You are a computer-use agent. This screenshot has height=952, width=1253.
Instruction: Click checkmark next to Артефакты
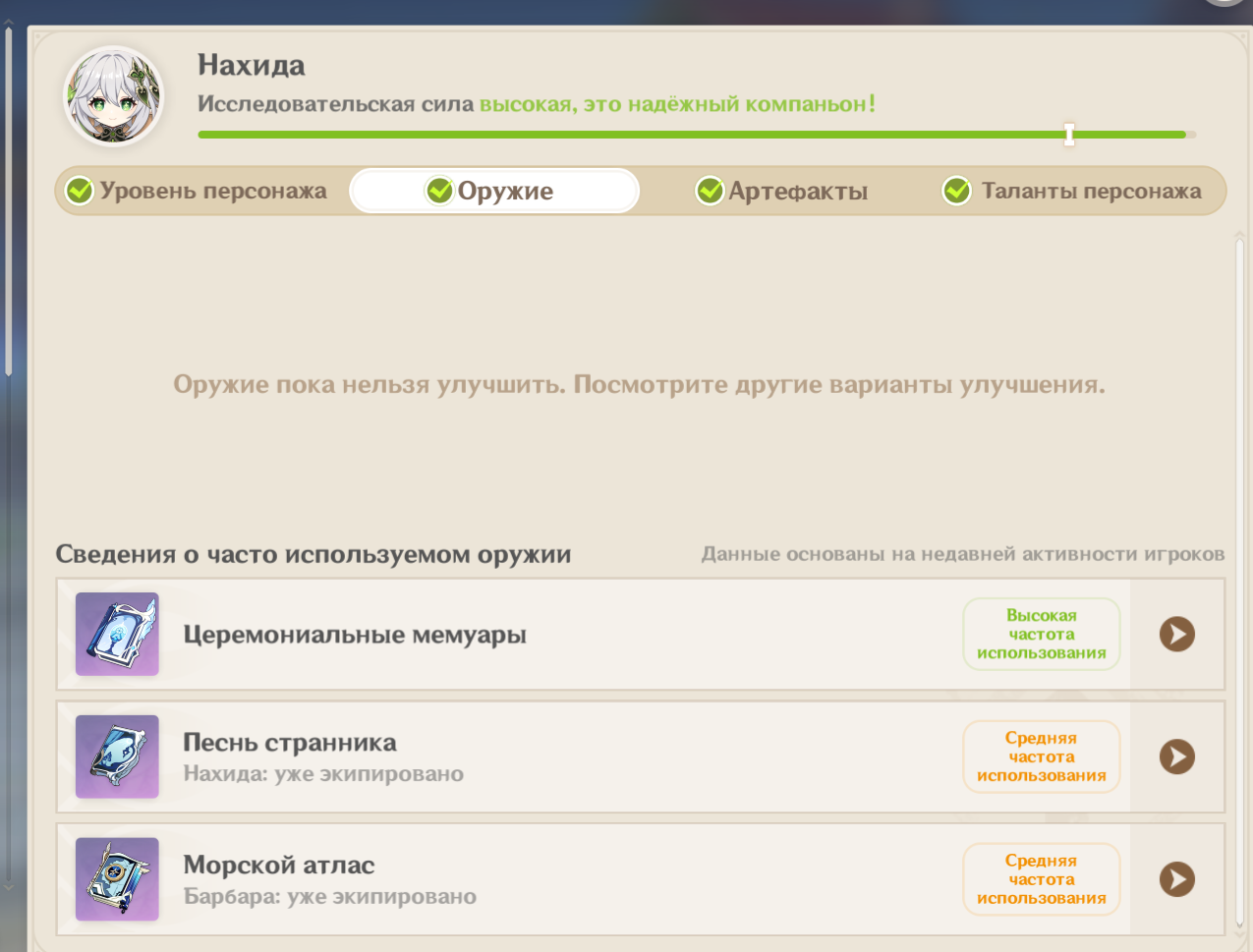tap(710, 191)
